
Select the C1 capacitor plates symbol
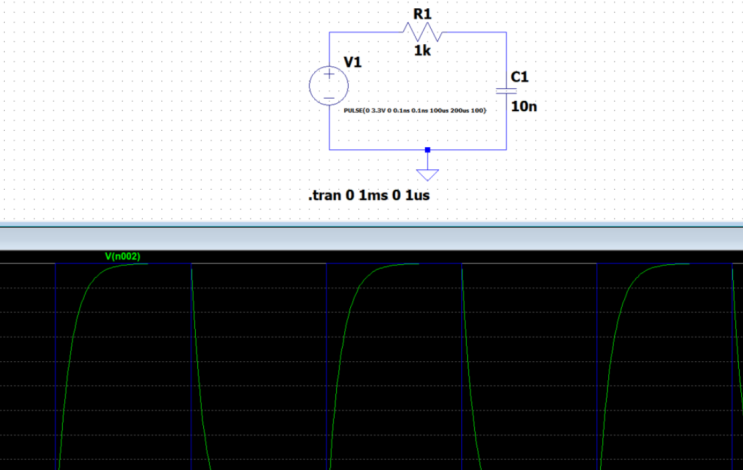tap(506, 90)
